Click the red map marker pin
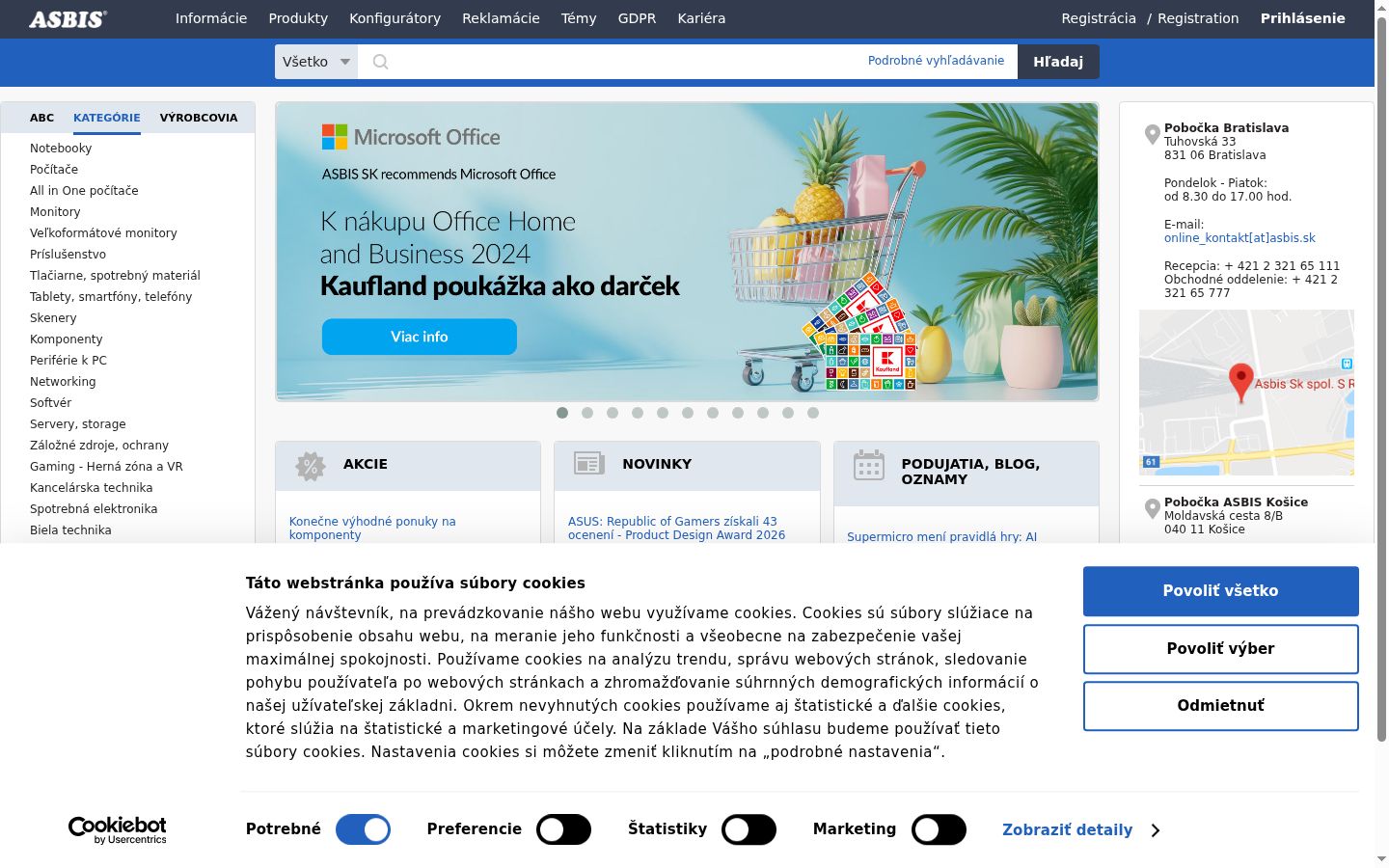Viewport: 1389px width, 868px height. click(x=1240, y=383)
